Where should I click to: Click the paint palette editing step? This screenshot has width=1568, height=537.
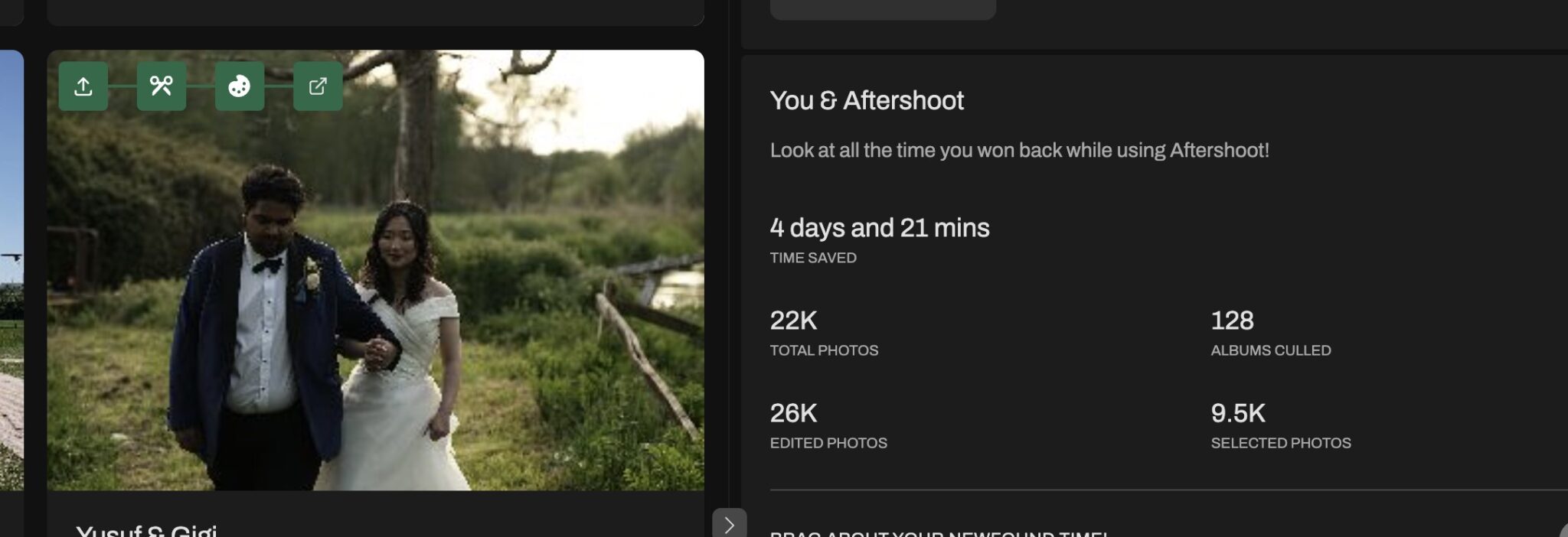point(239,86)
